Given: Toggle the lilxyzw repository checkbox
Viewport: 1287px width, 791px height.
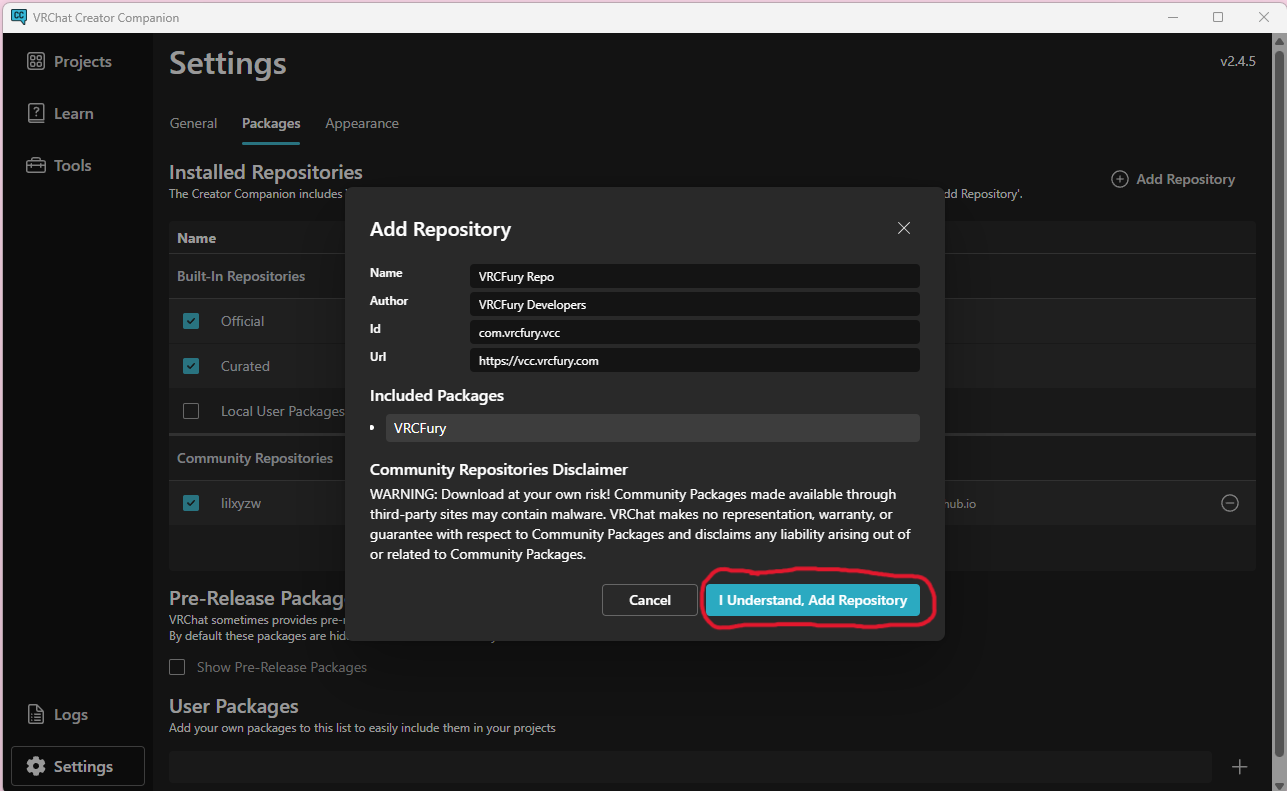Looking at the screenshot, I should pyautogui.click(x=191, y=503).
